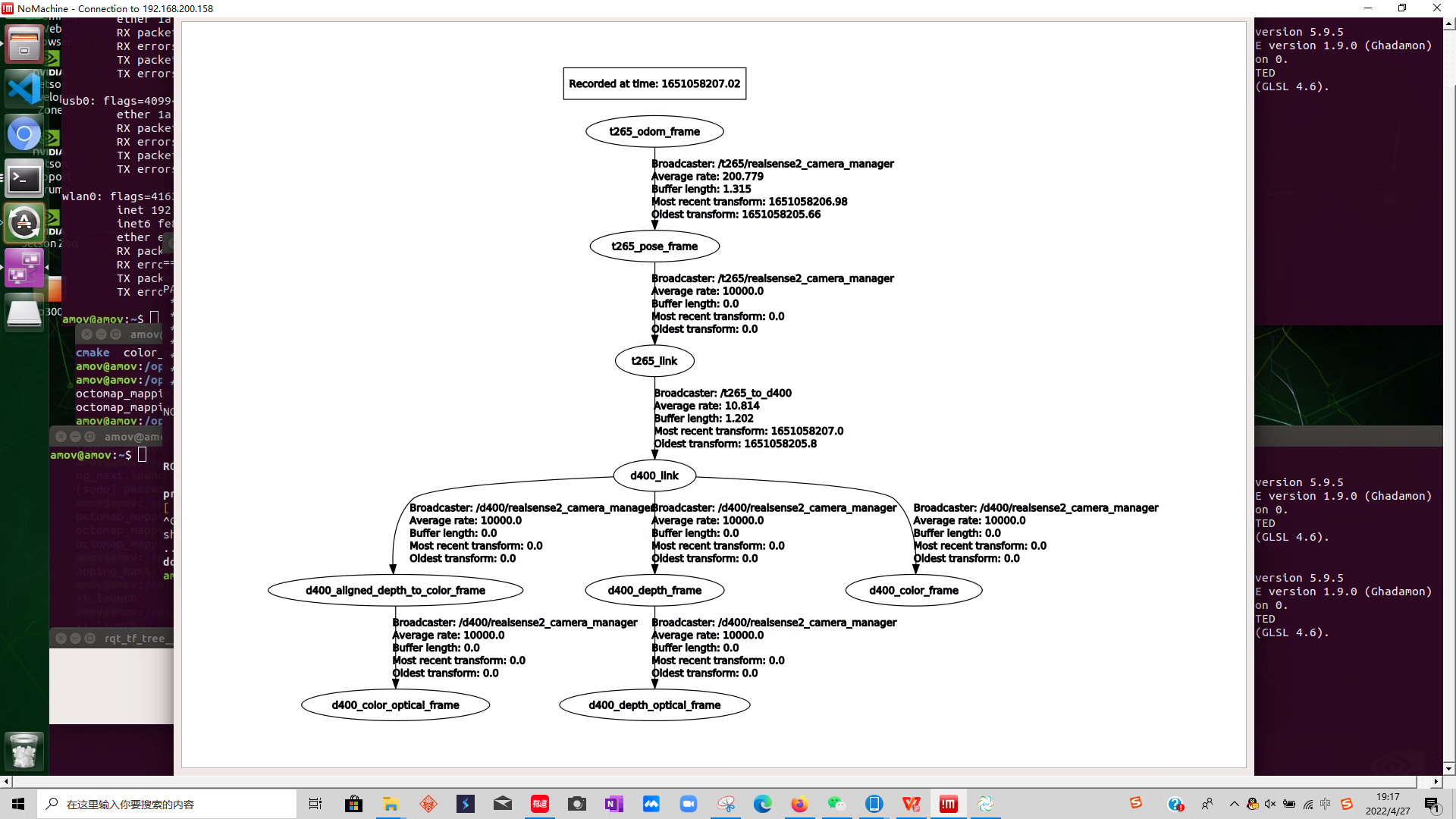Click 'Average rate: 200.779' text
The height and width of the screenshot is (819, 1456).
(x=708, y=176)
